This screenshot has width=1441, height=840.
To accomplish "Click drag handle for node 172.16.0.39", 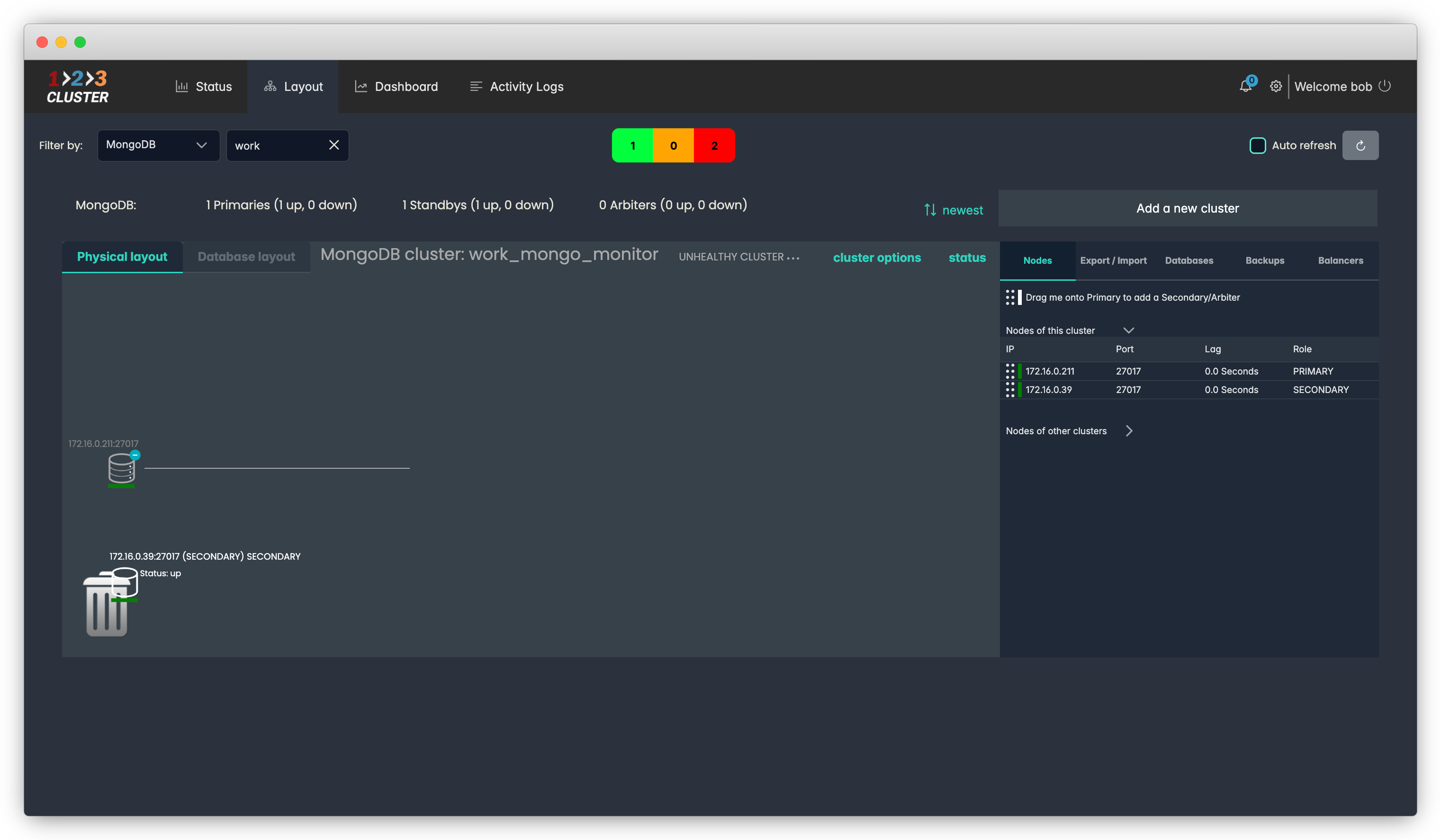I will pyautogui.click(x=1010, y=390).
